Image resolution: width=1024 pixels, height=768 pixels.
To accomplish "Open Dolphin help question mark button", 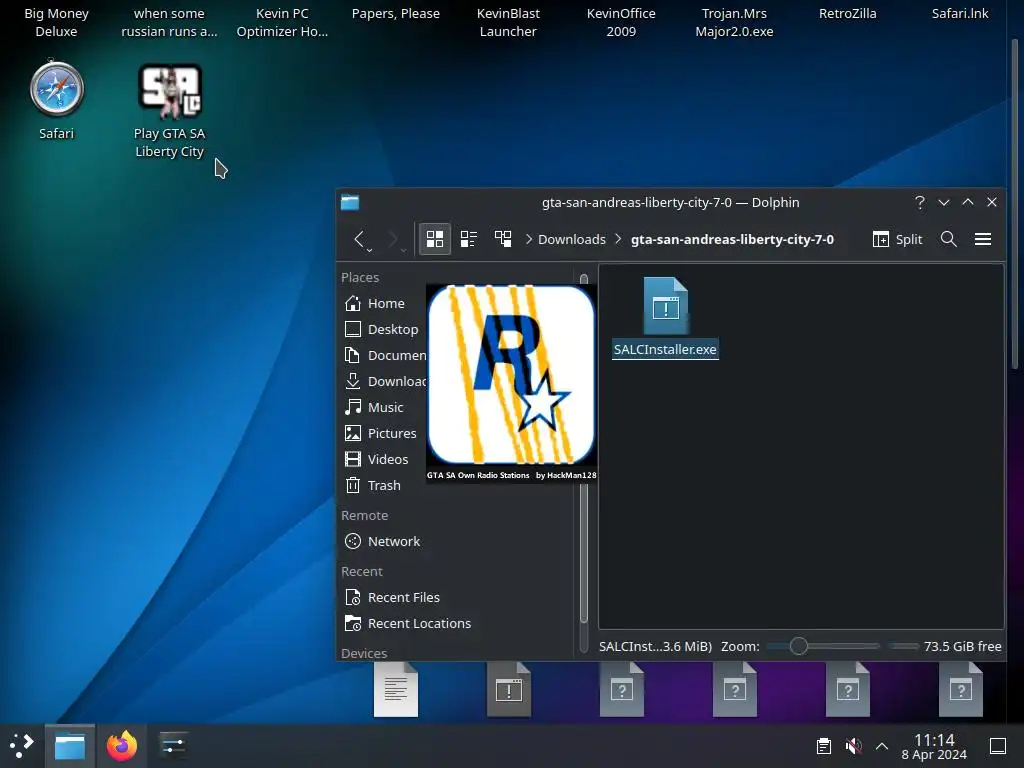I will tap(920, 202).
